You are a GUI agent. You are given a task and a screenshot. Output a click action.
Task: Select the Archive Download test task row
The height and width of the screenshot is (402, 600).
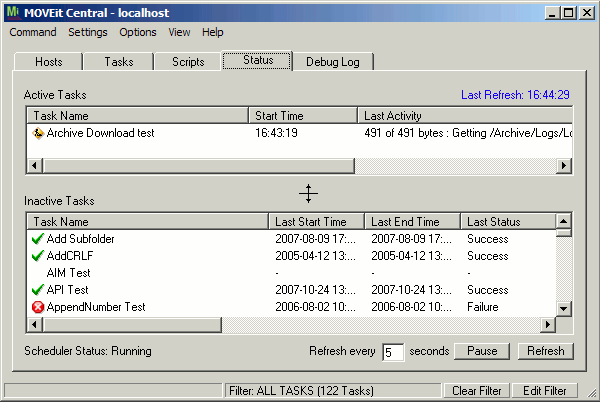300,133
